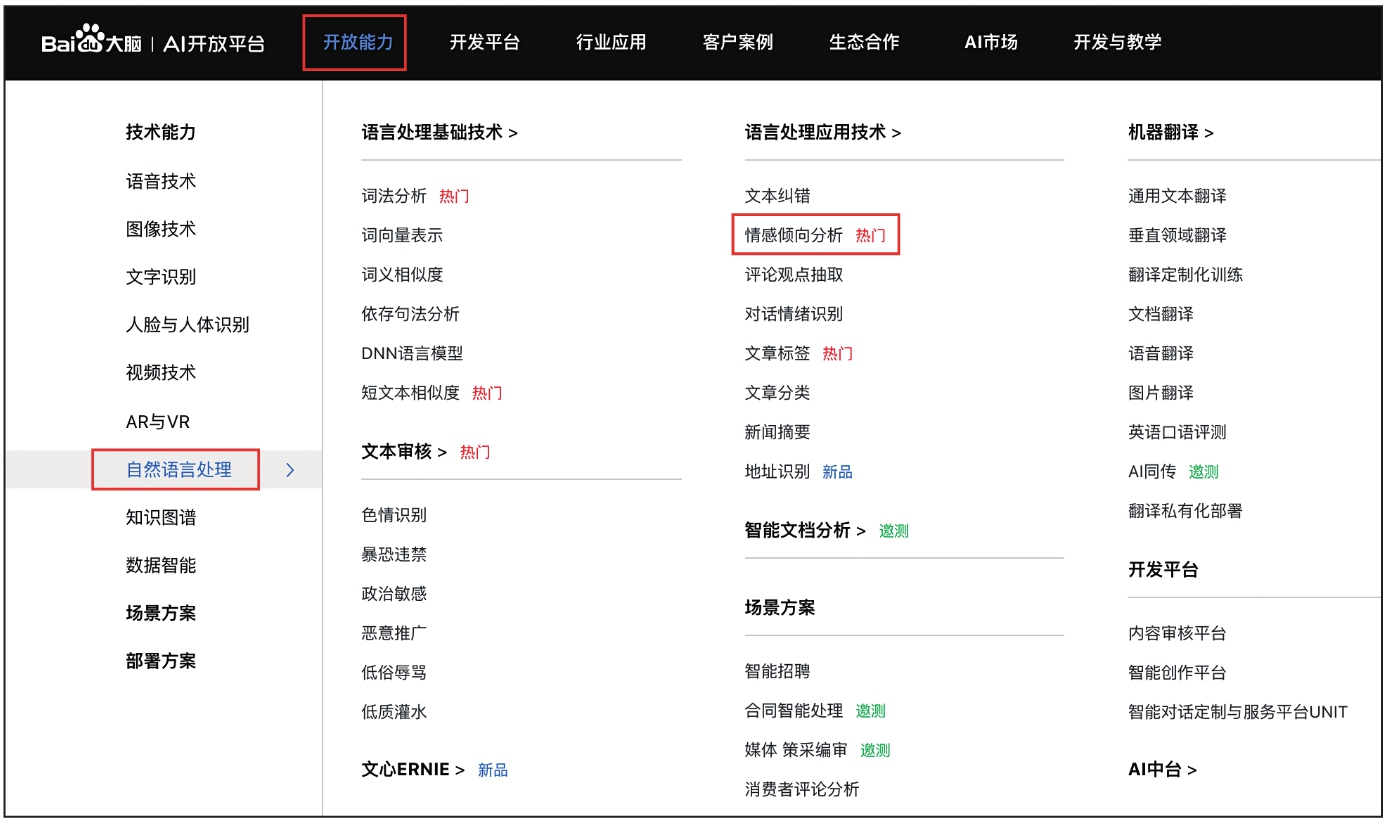This screenshot has height=823, width=1385.
Task: Open the 对话情绪识别 link
Action: pos(794,314)
